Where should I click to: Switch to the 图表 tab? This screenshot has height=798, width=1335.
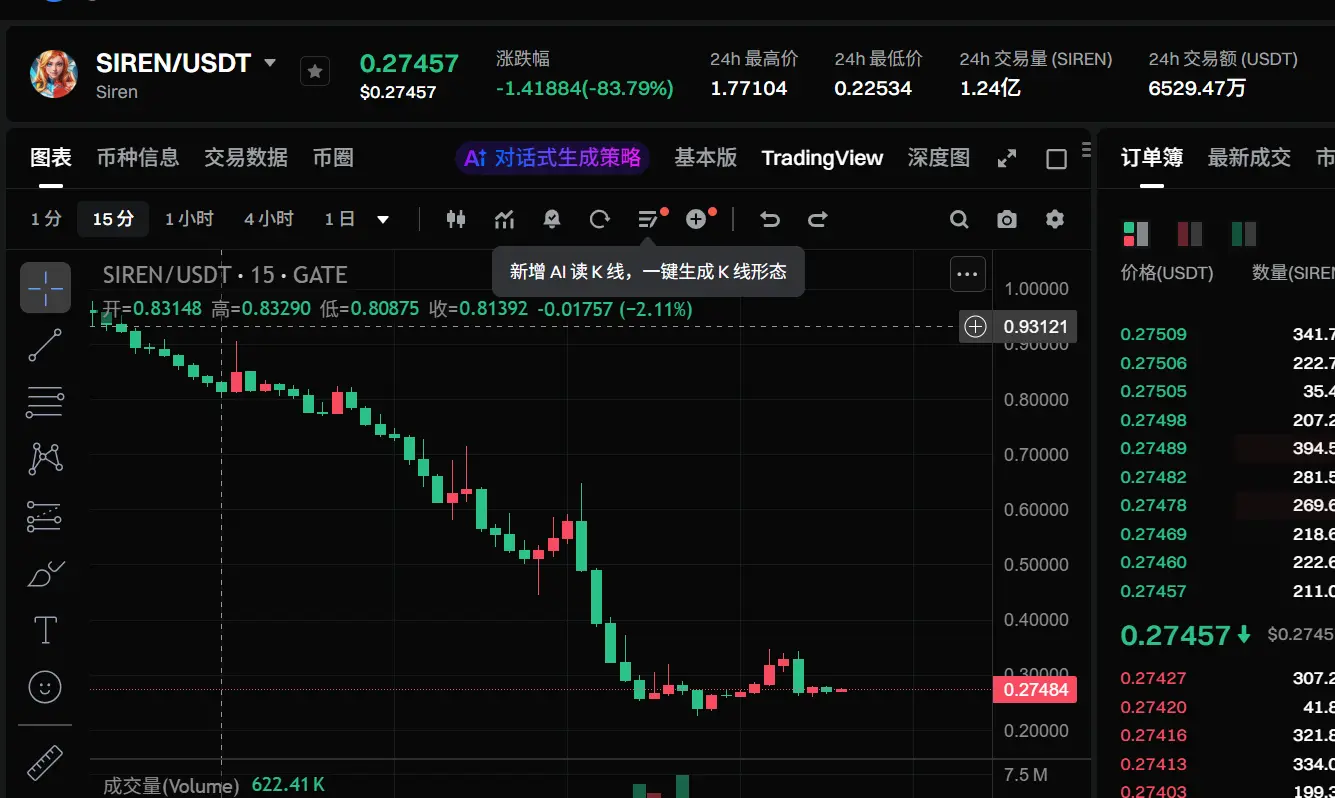51,157
